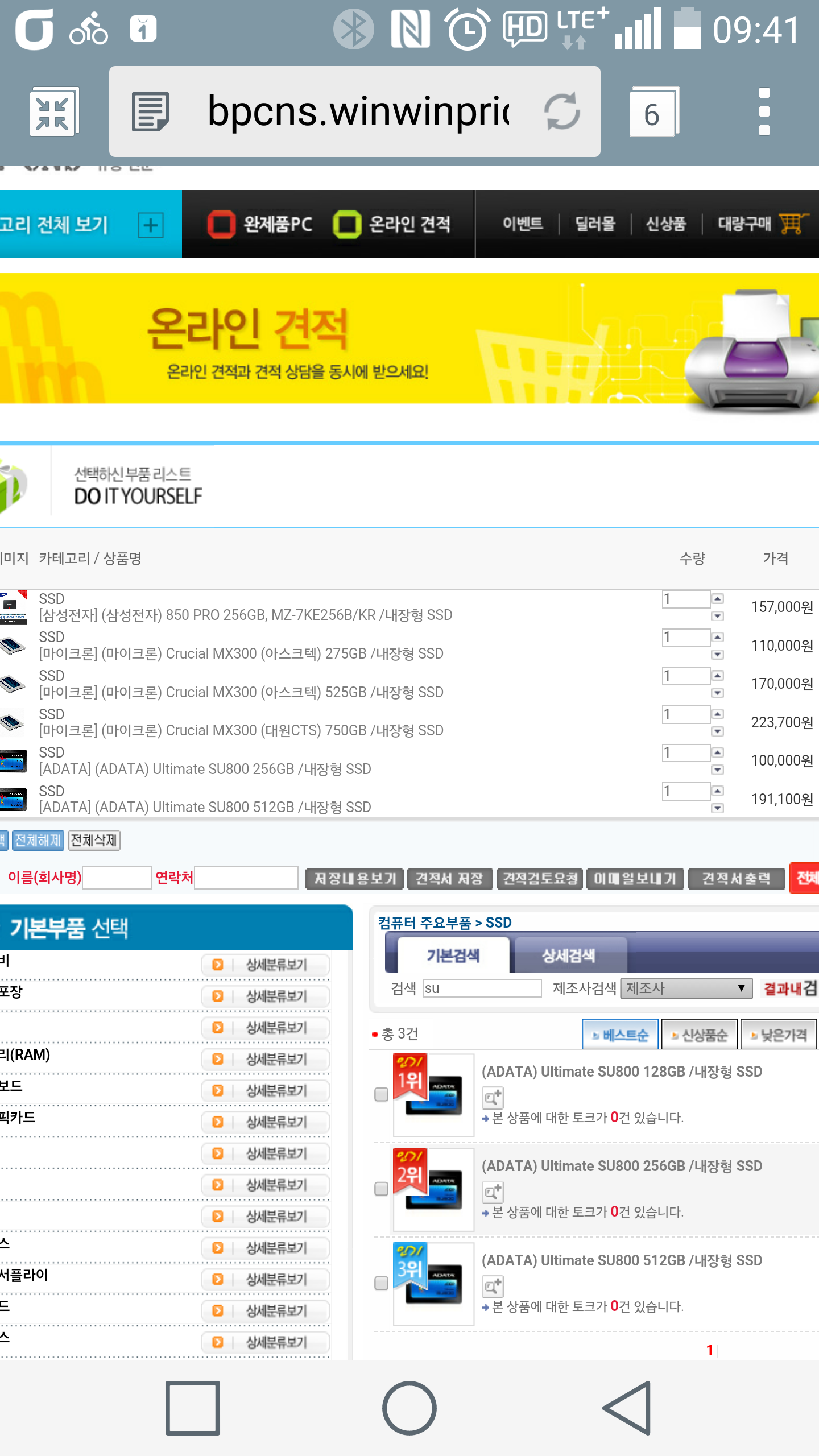Open the 완제품PC menu item

point(260,224)
